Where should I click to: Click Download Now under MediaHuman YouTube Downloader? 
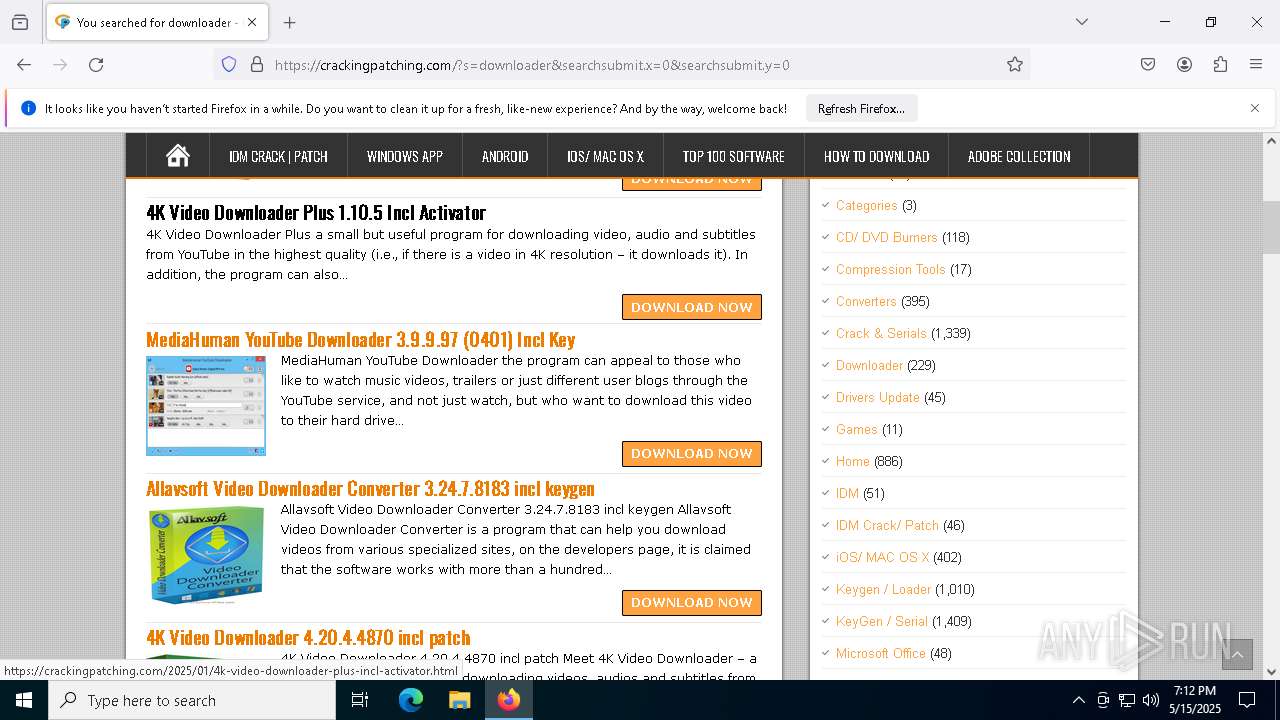(x=692, y=454)
